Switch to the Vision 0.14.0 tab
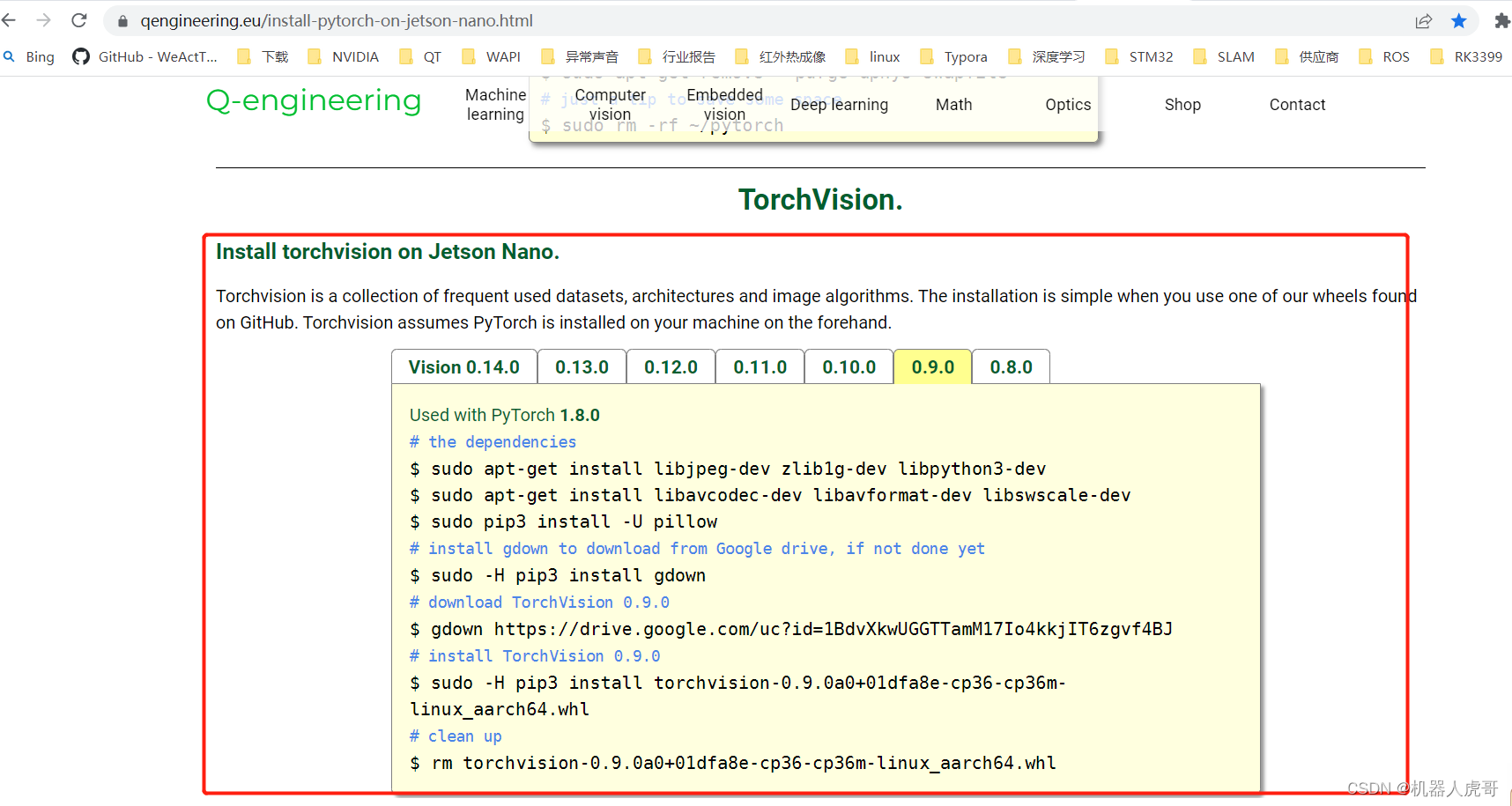Viewport: 1512px width, 806px height. 464,366
